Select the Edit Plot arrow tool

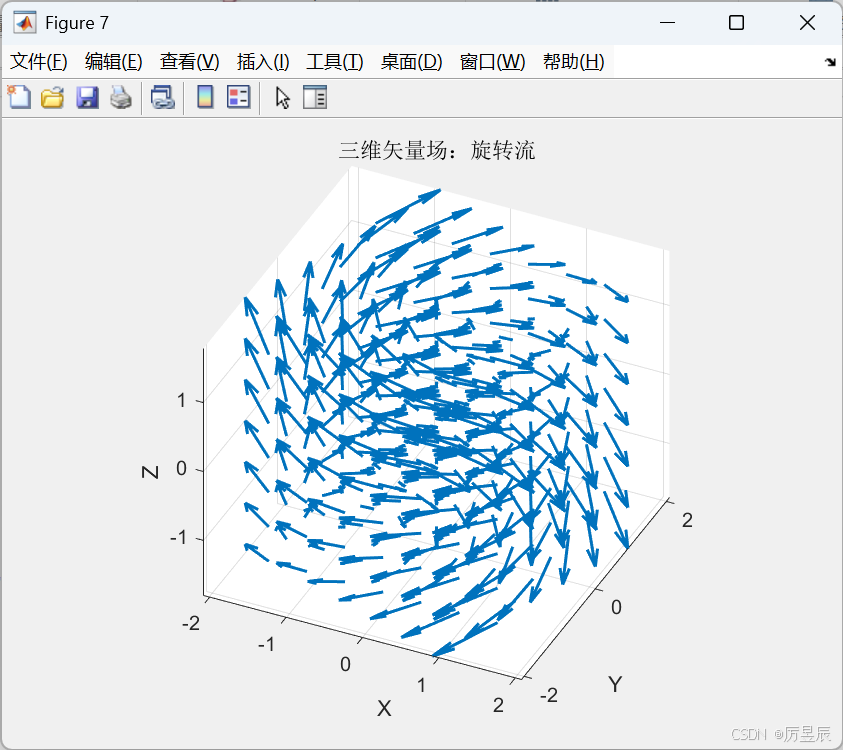(x=282, y=98)
